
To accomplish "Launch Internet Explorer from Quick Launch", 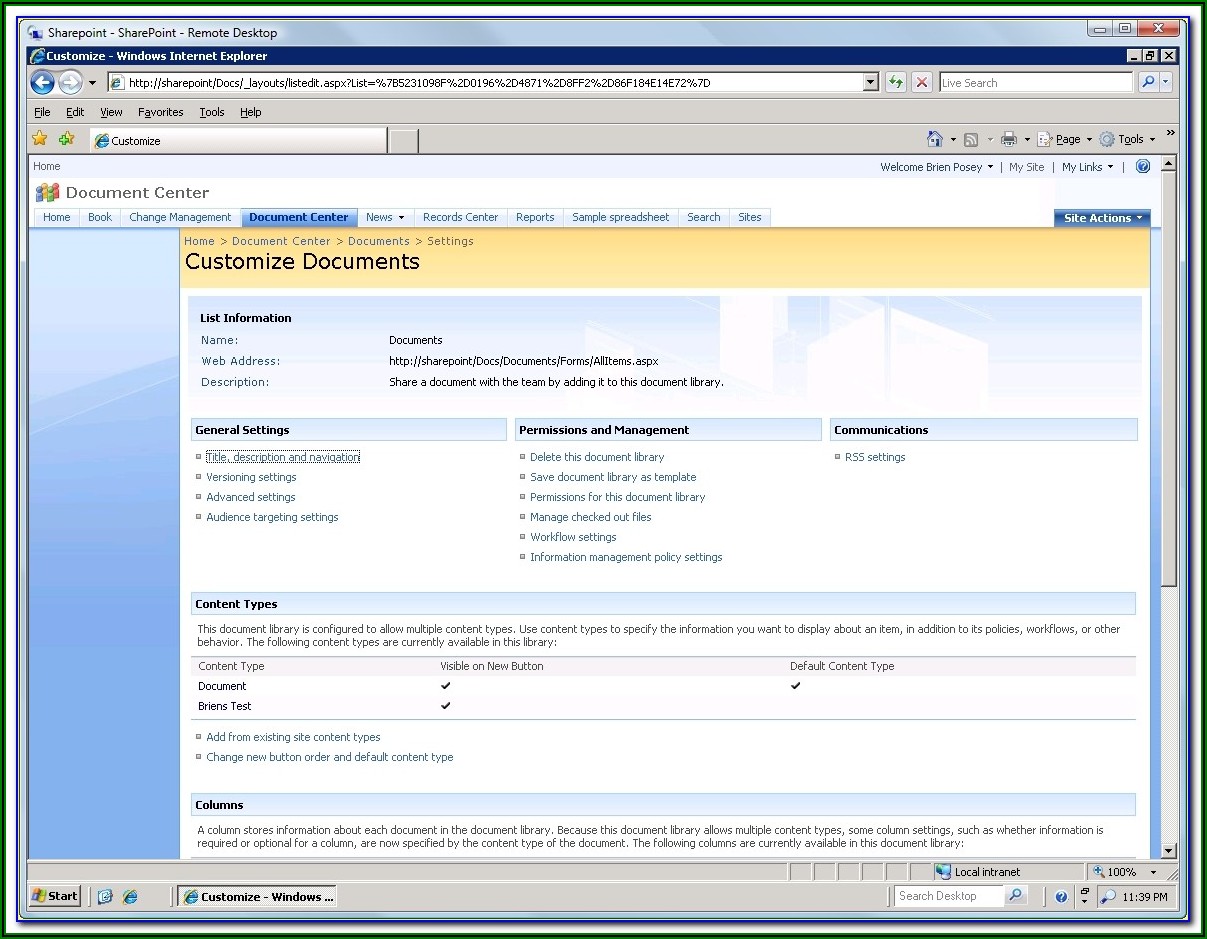I will (130, 897).
